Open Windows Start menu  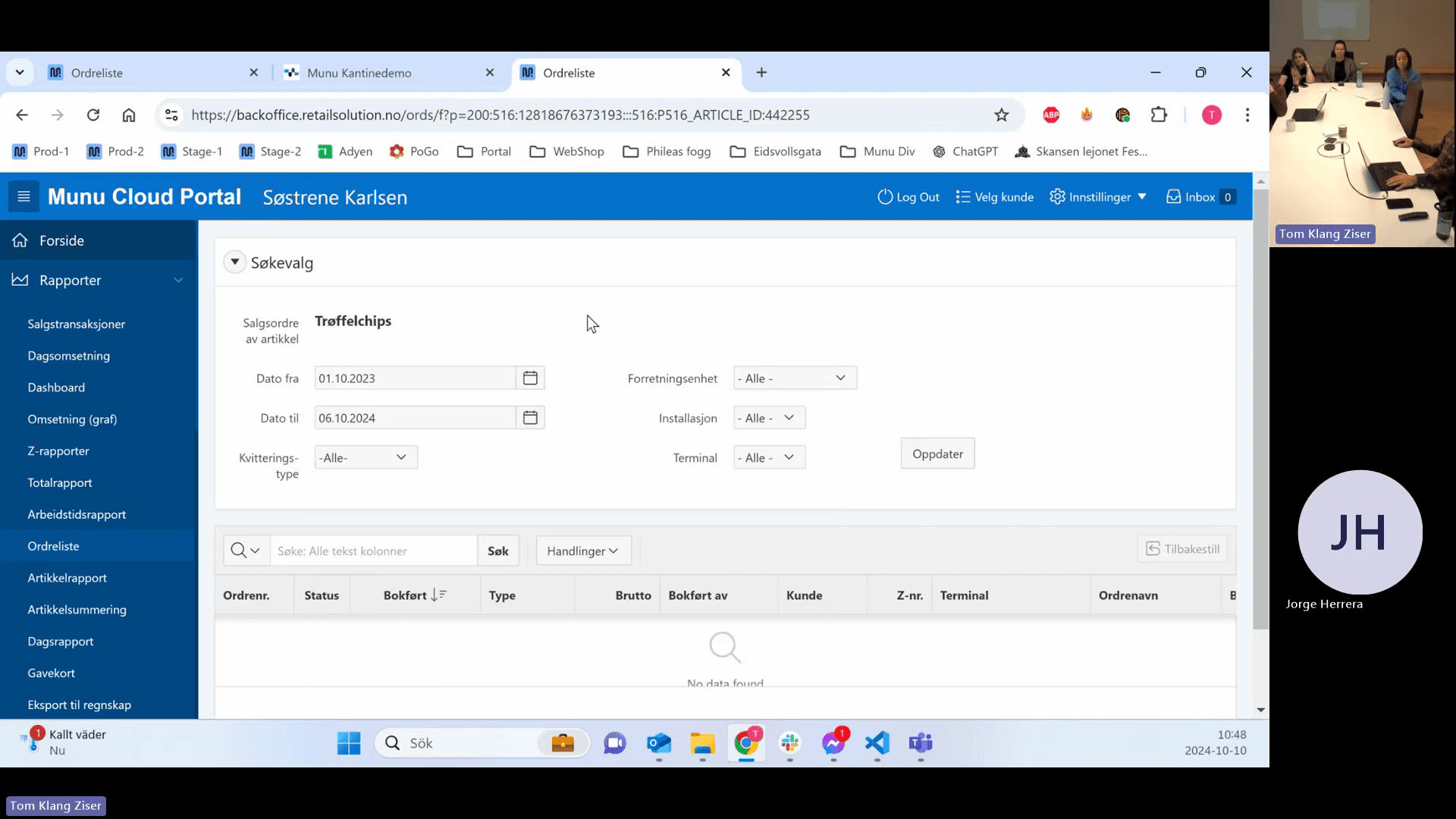[x=349, y=743]
